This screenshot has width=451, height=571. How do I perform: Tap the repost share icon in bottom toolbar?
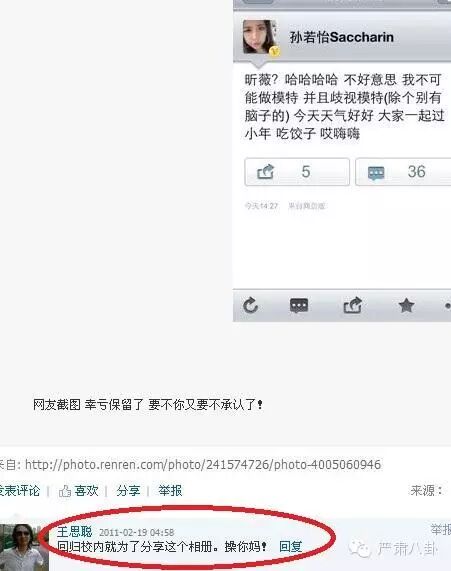tap(353, 306)
